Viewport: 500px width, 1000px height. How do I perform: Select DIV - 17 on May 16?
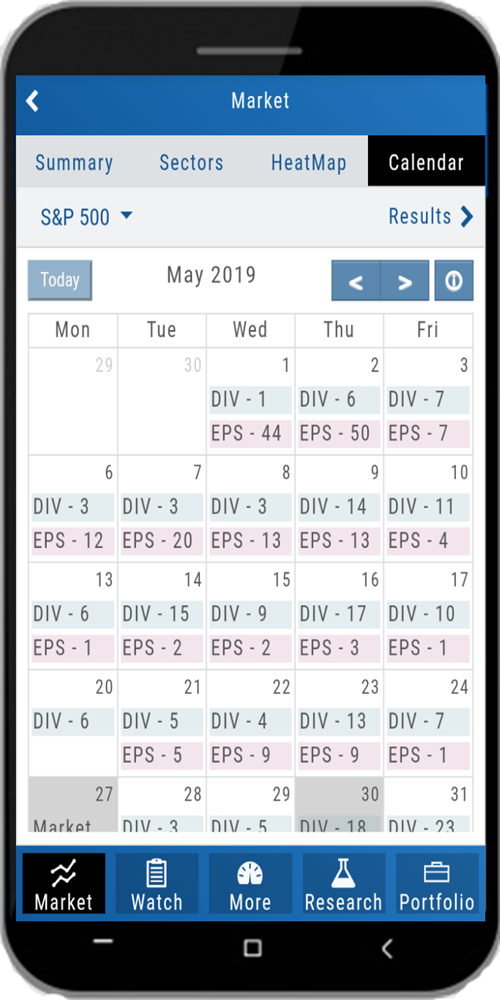[x=339, y=614]
